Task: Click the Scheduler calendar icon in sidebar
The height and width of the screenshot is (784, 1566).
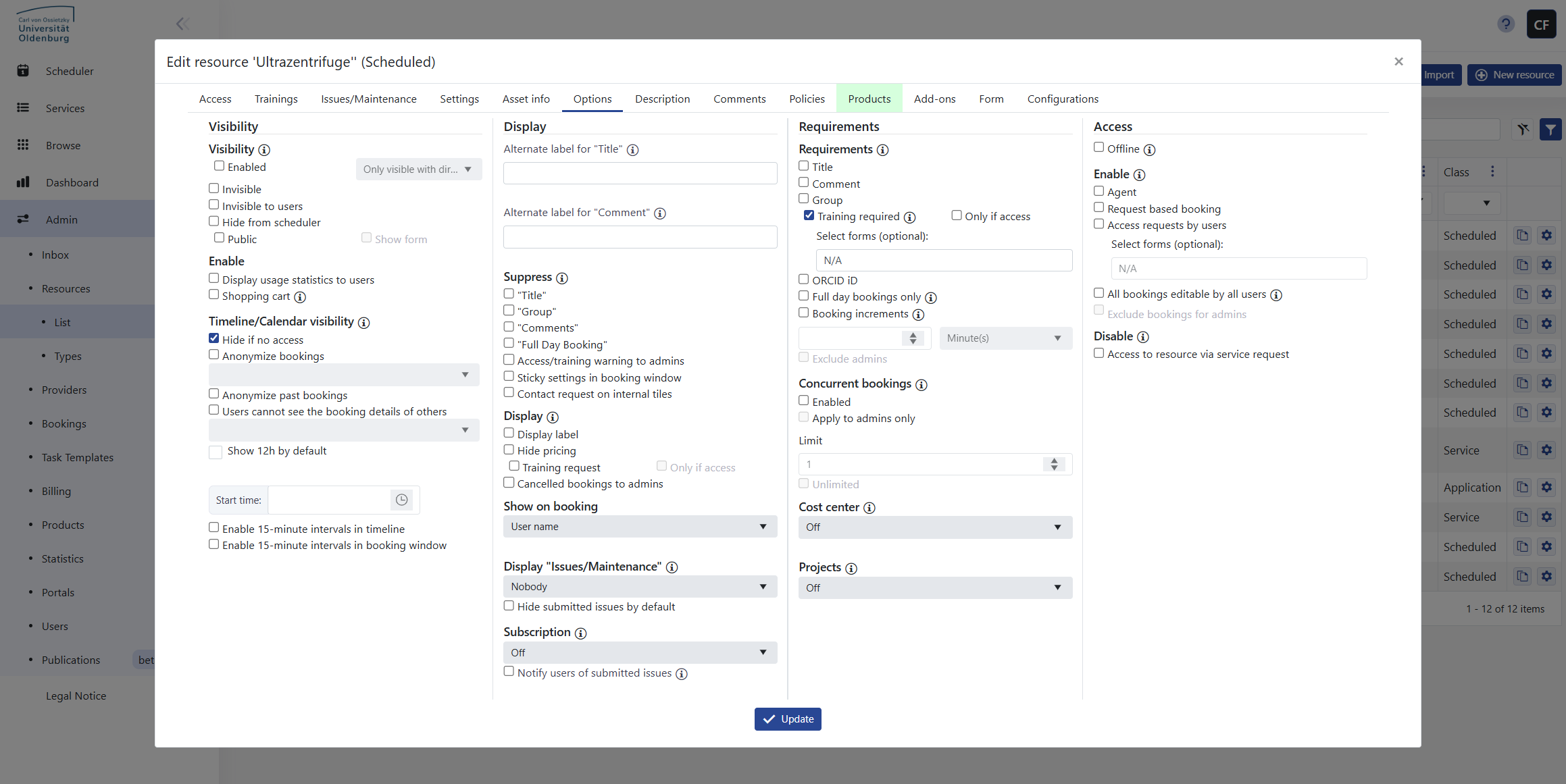Action: tap(23, 71)
